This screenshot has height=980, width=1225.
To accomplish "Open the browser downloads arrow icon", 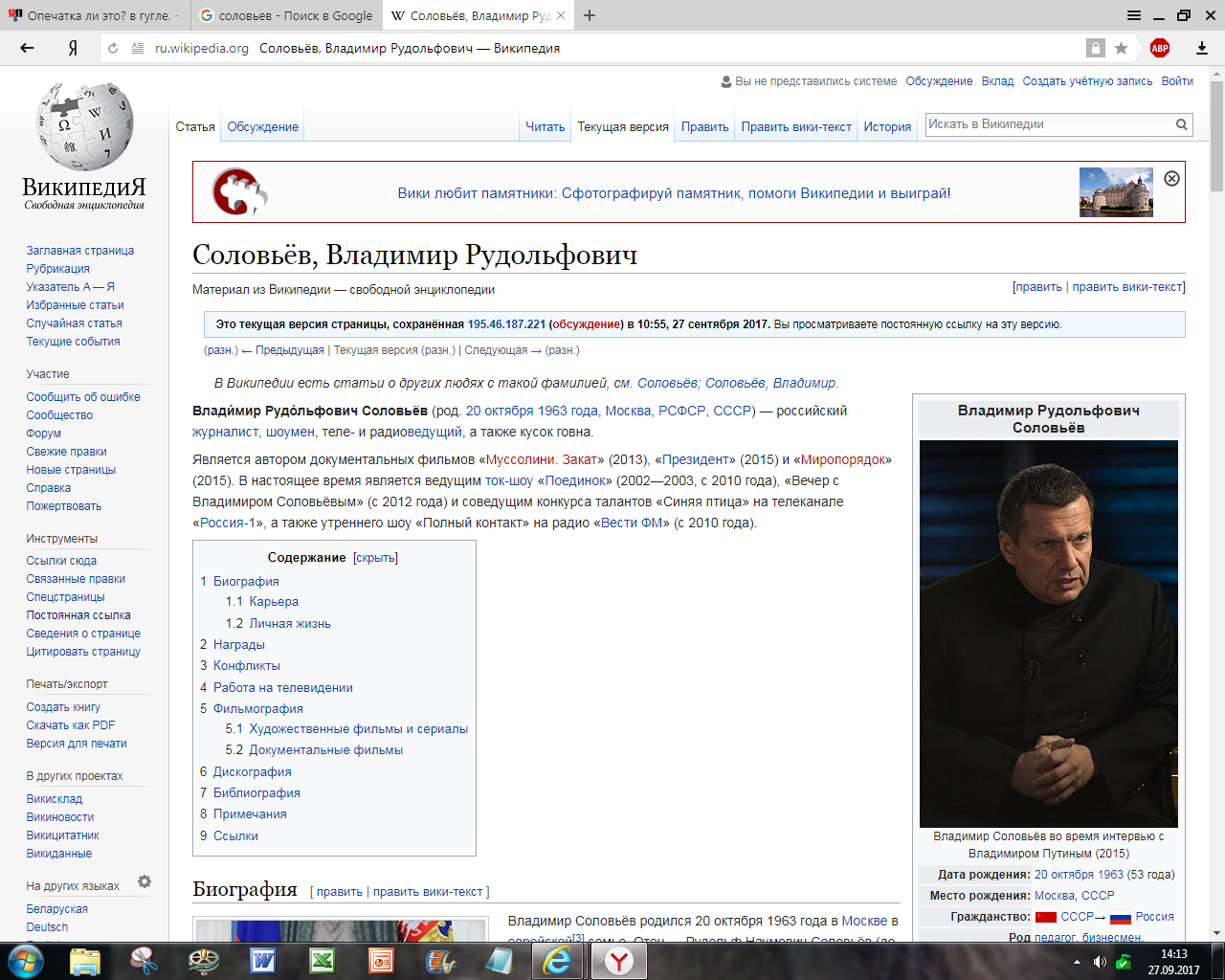I will 1202,48.
